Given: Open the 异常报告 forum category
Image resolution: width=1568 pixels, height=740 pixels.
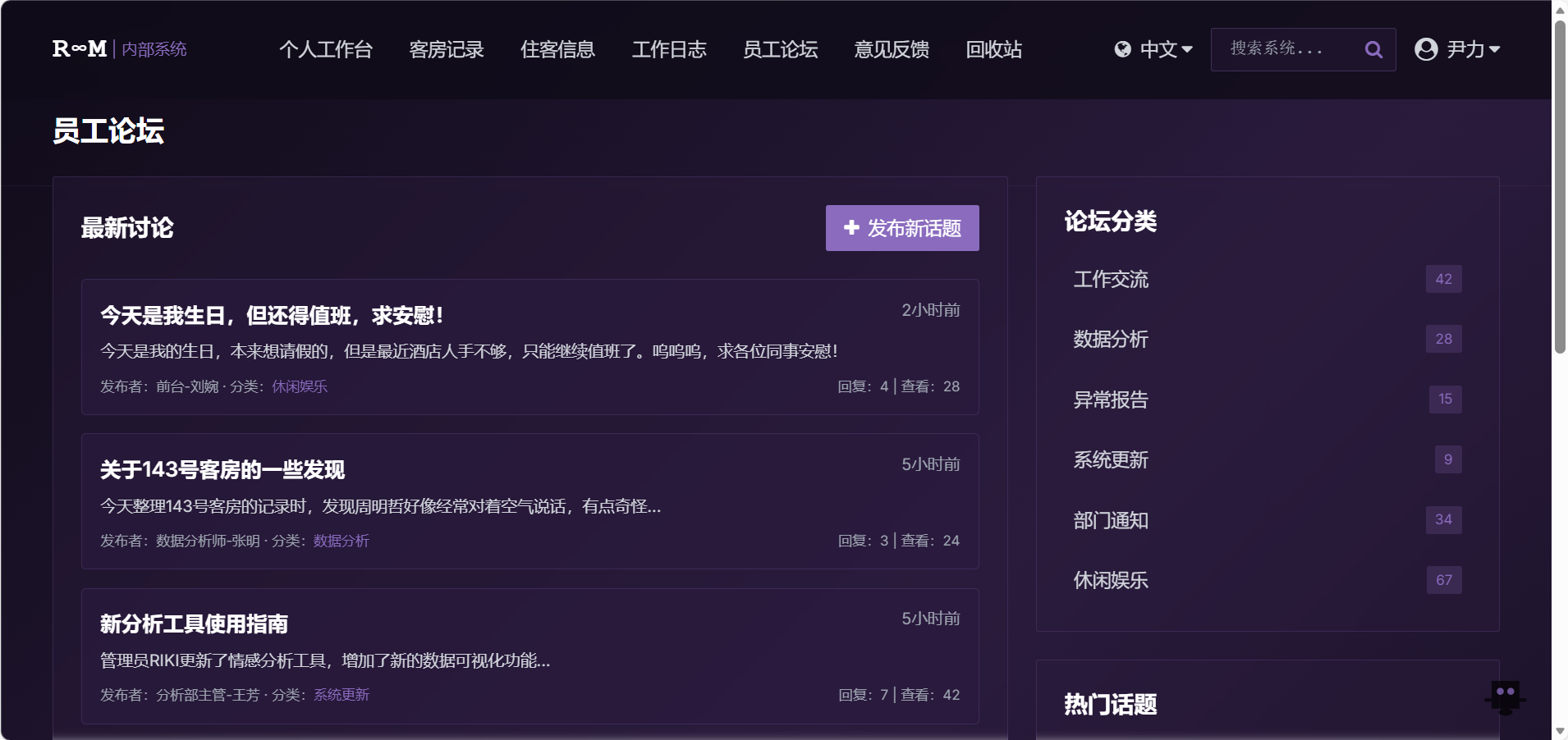Looking at the screenshot, I should (x=1111, y=400).
